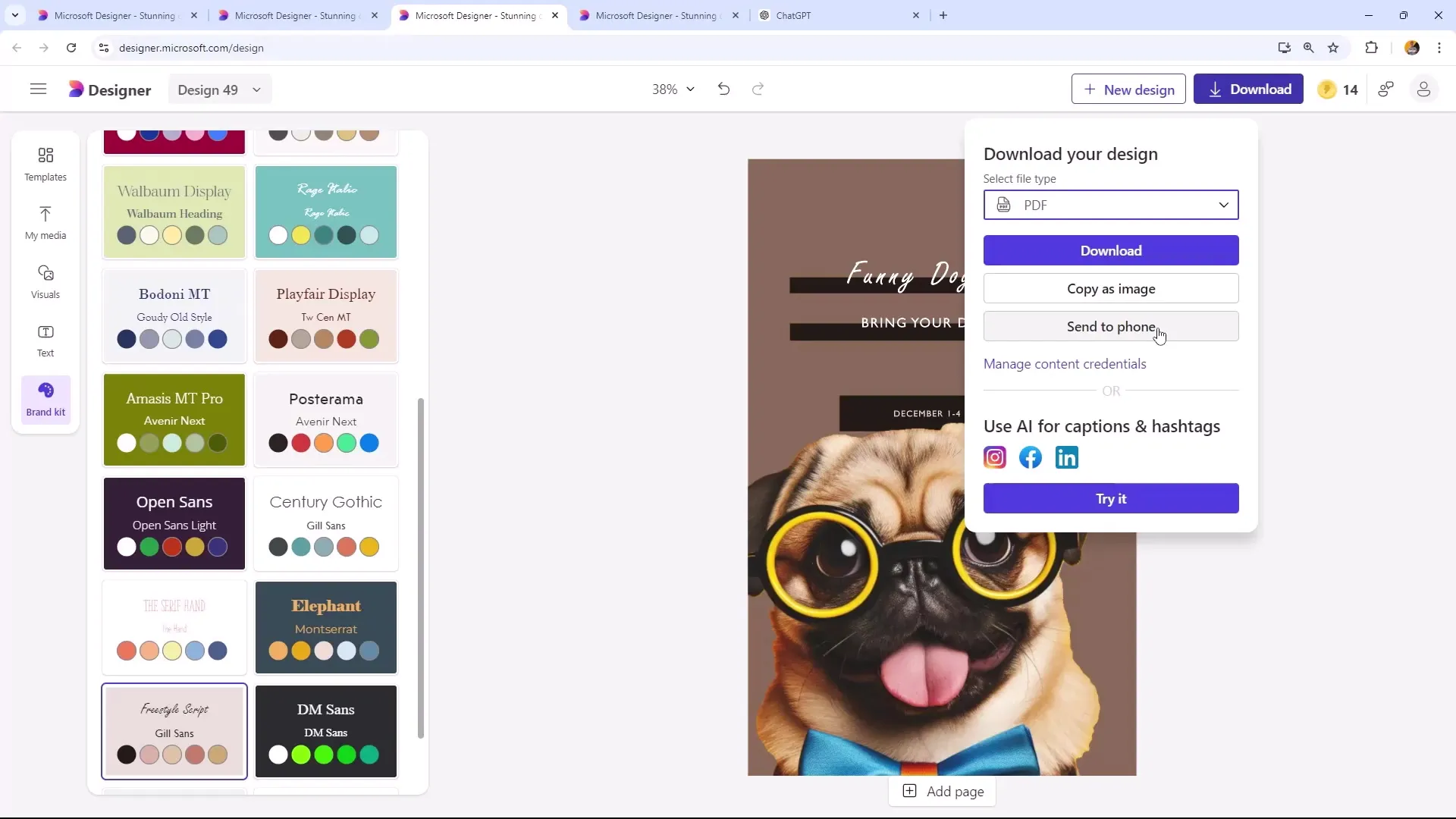Expand the file type dropdown selector
The height and width of the screenshot is (819, 1456).
click(1223, 204)
